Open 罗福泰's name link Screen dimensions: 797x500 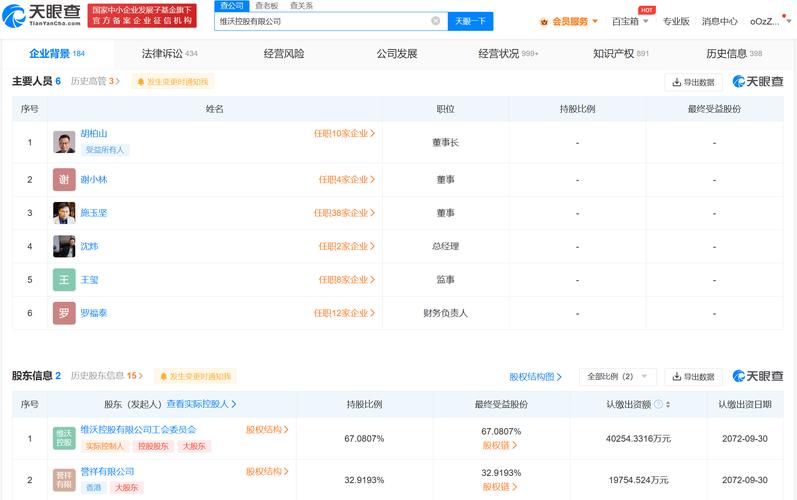tap(94, 314)
